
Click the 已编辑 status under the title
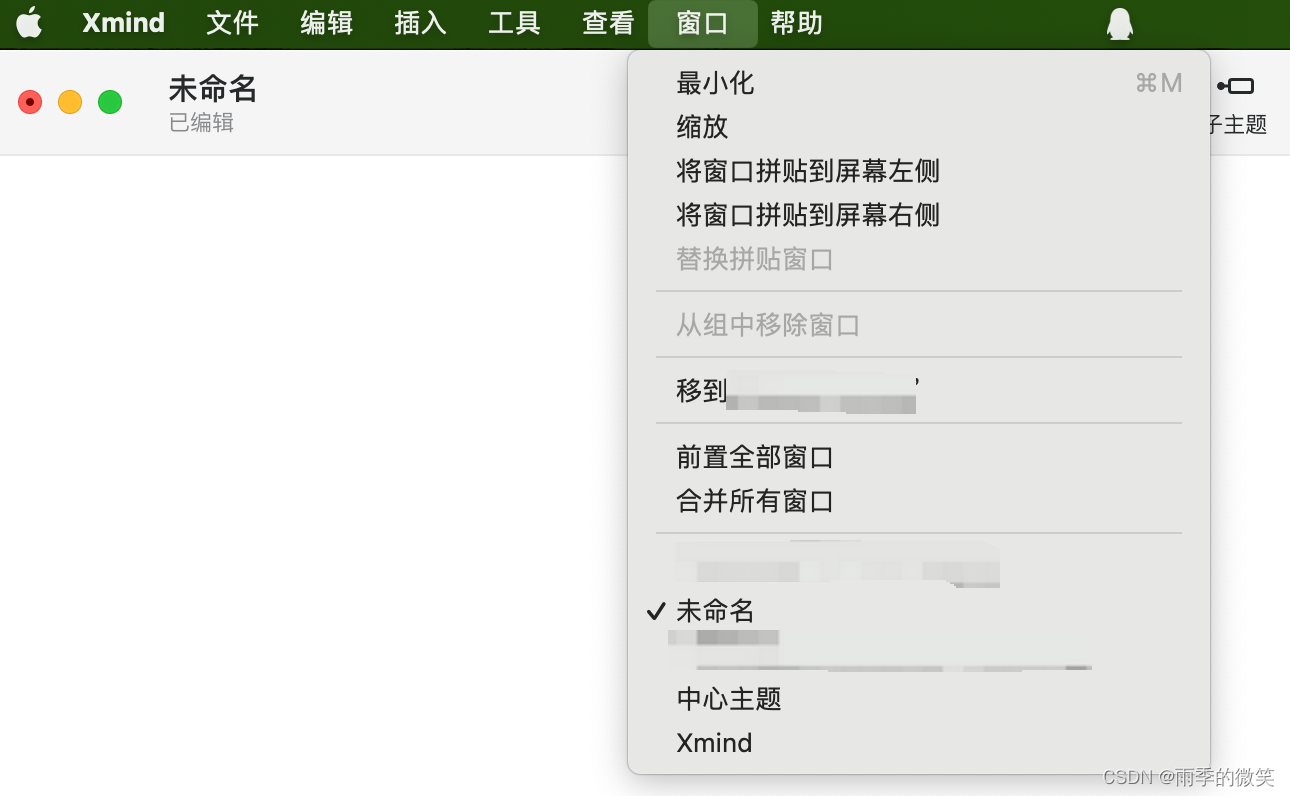tap(201, 123)
